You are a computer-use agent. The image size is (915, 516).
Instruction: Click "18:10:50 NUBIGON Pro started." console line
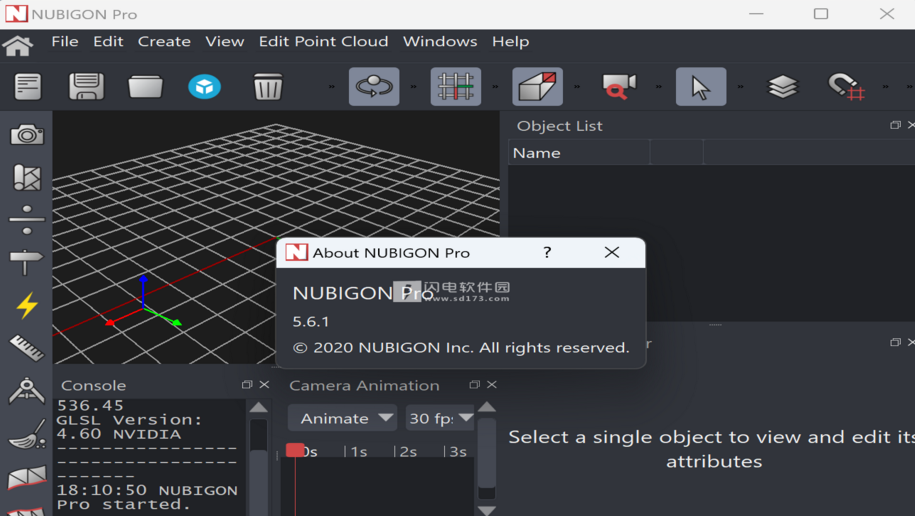tap(147, 497)
